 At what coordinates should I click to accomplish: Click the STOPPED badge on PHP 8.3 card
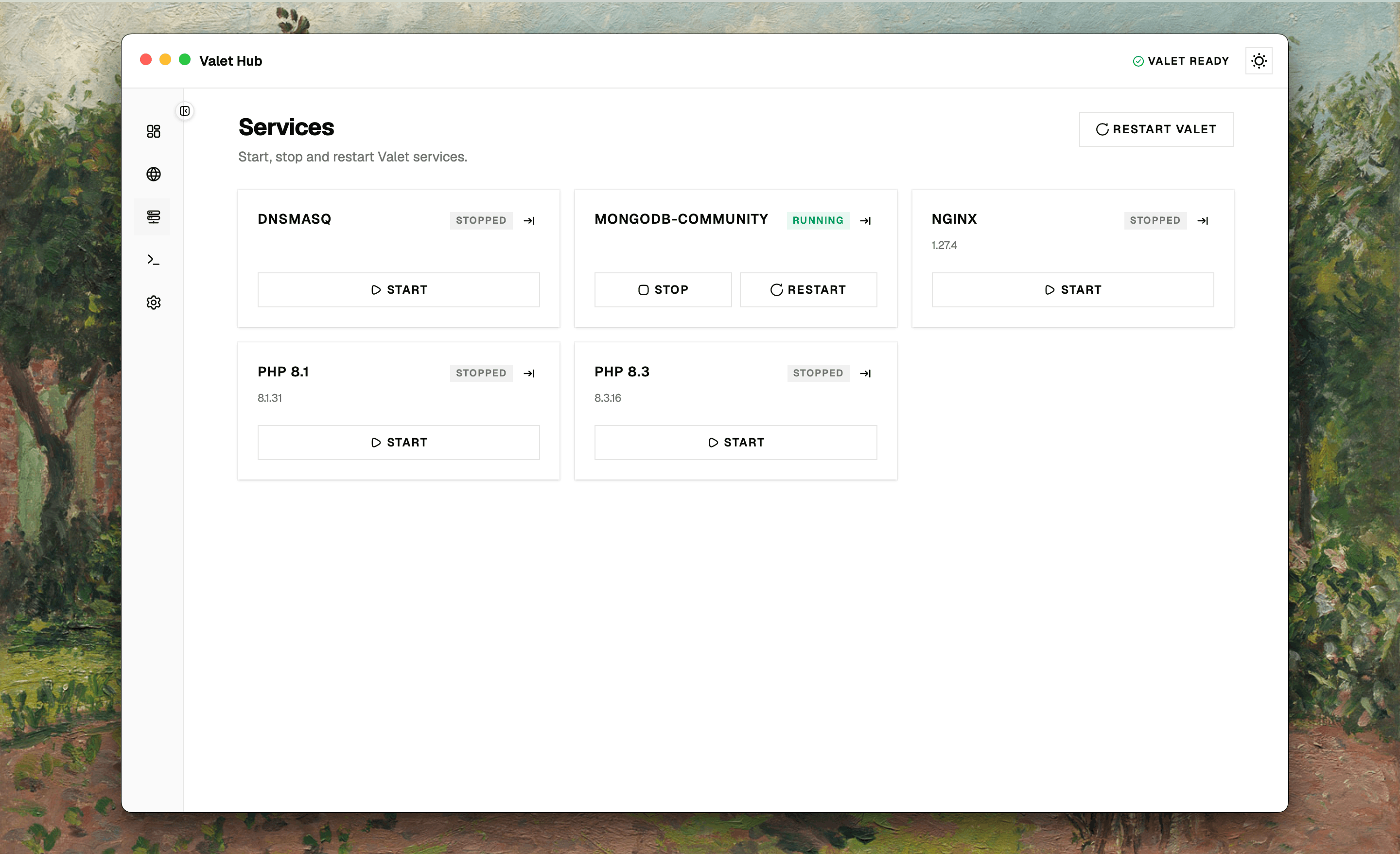coord(818,373)
